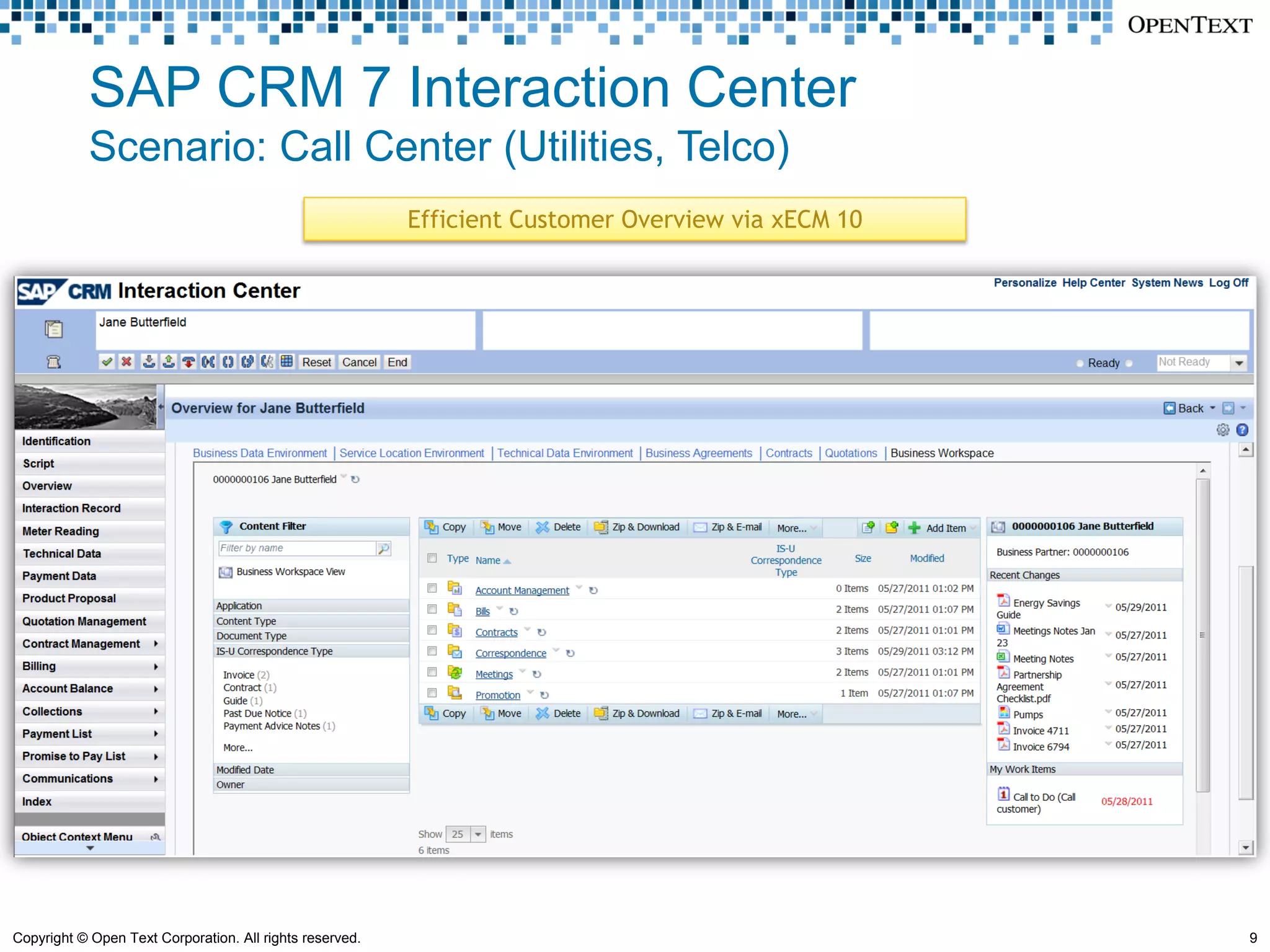Click the Call to Do work item icon

coord(1003,793)
